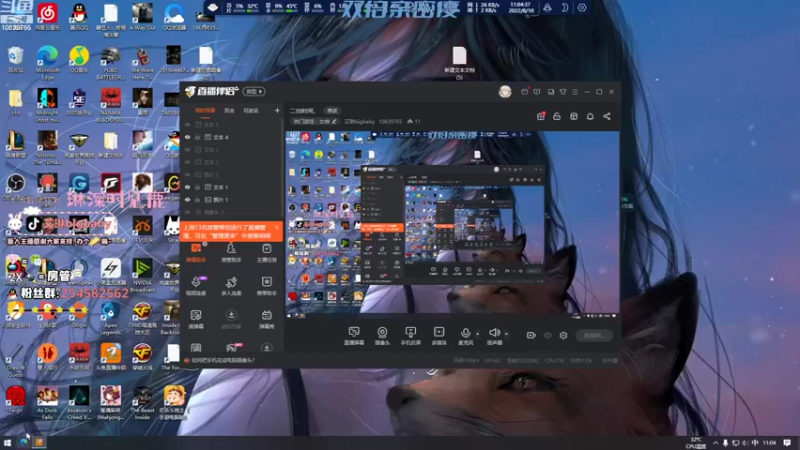Click the share icon above the preview

[607, 116]
